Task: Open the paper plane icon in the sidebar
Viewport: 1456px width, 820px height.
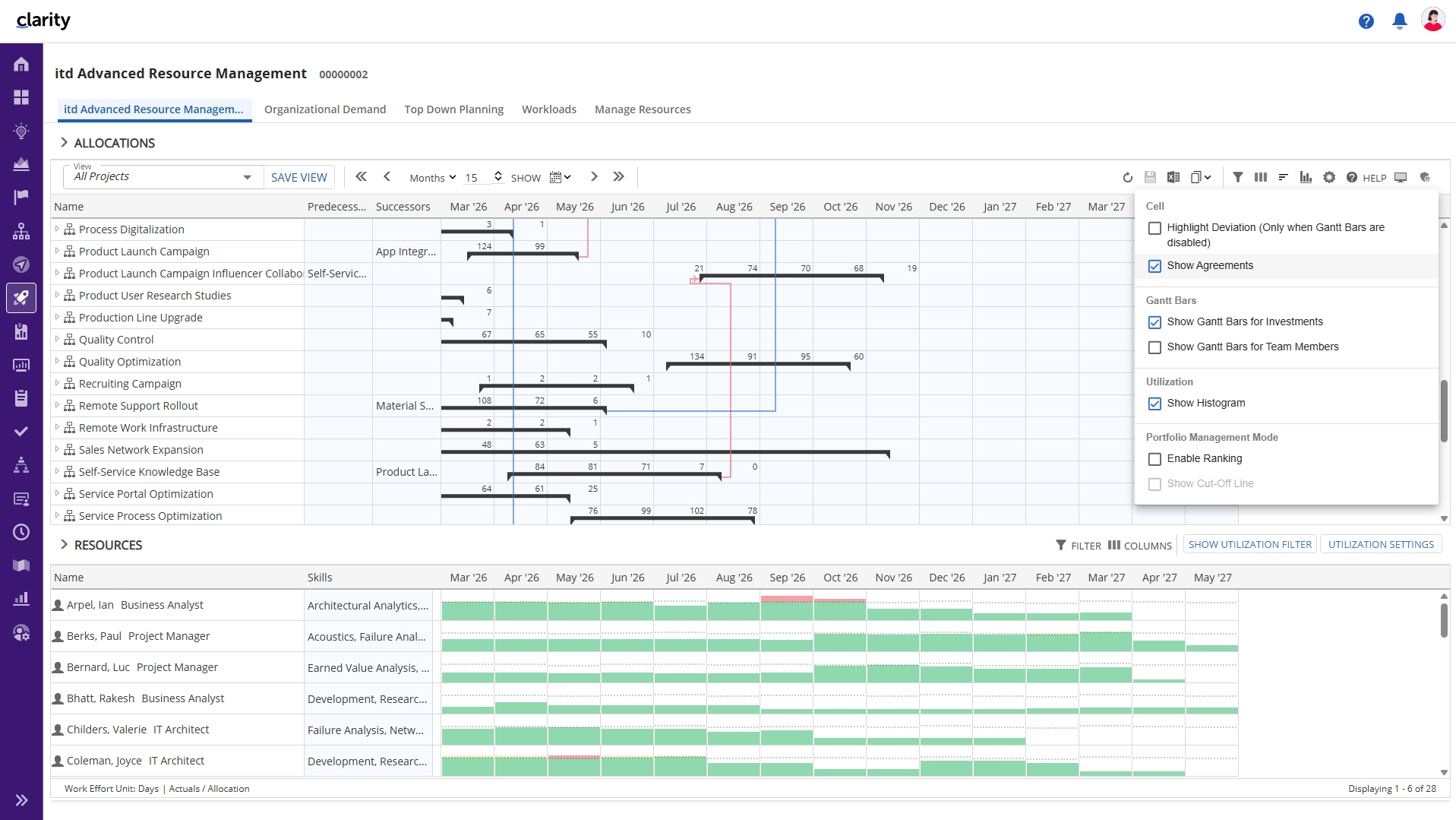Action: click(21, 264)
